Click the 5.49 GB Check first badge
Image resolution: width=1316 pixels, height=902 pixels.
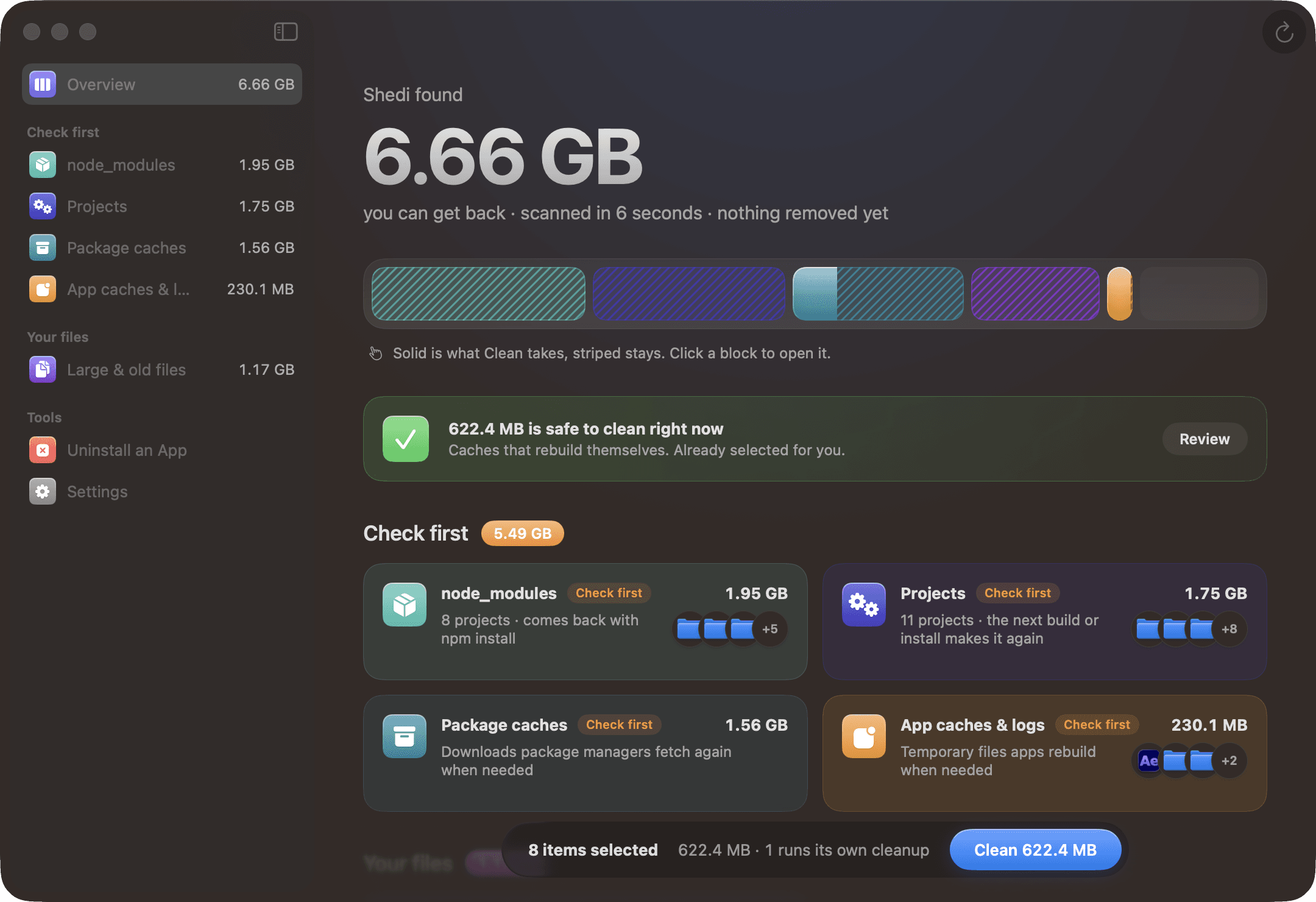[x=523, y=533]
